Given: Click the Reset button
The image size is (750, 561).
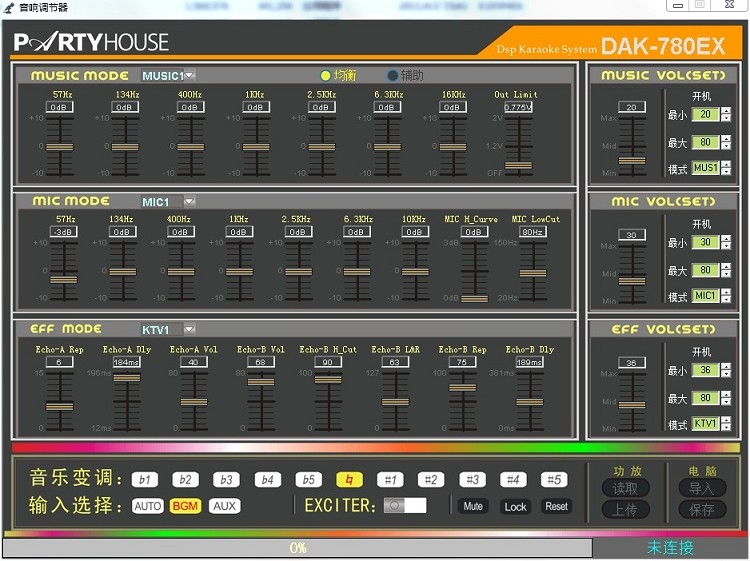Looking at the screenshot, I should 556,506.
